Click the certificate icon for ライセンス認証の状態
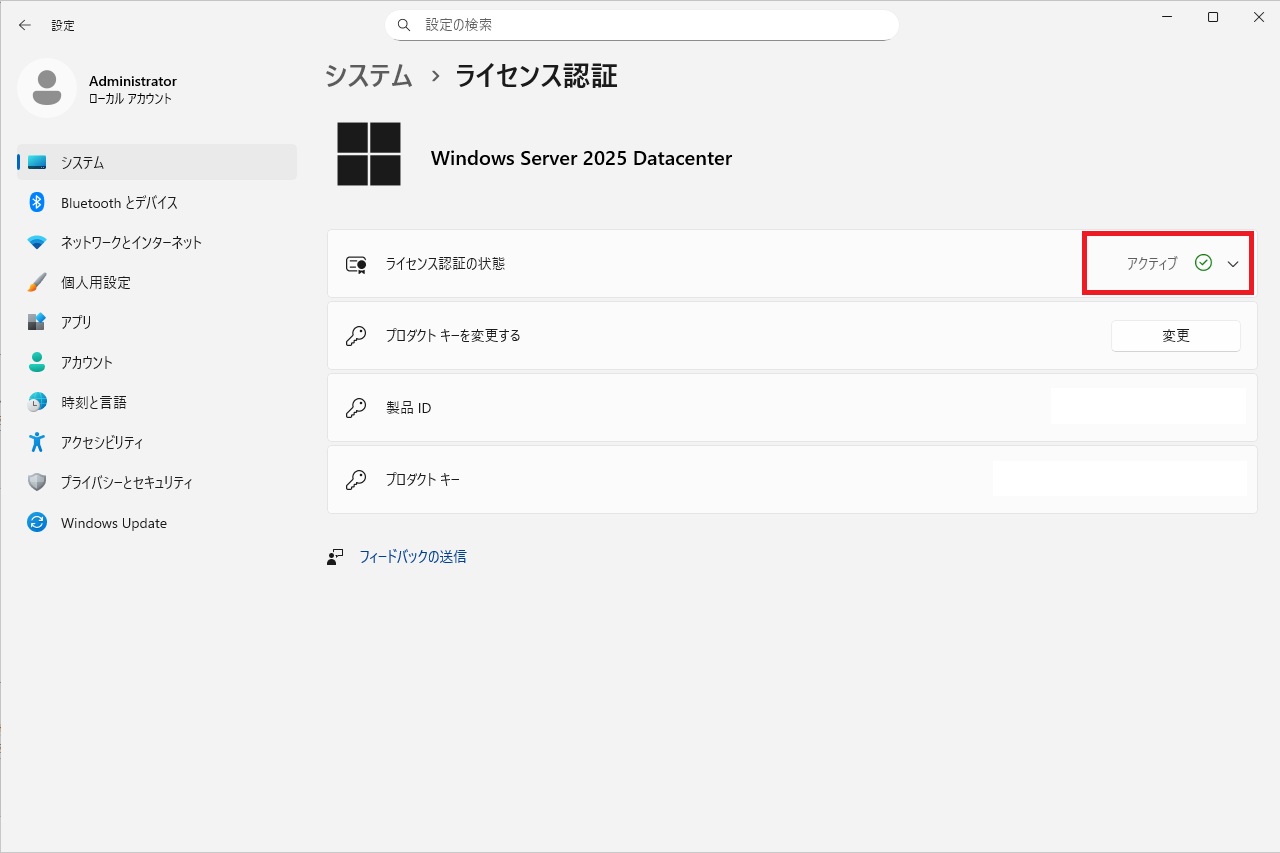The image size is (1280, 853). 356,264
